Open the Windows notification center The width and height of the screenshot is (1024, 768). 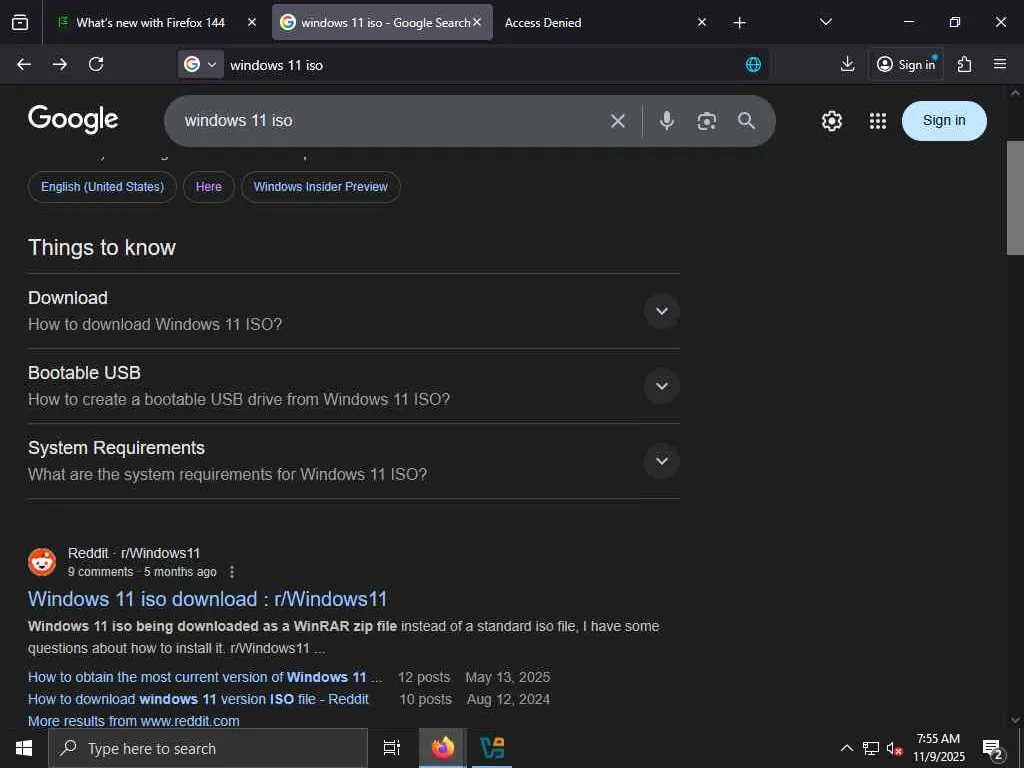(993, 749)
